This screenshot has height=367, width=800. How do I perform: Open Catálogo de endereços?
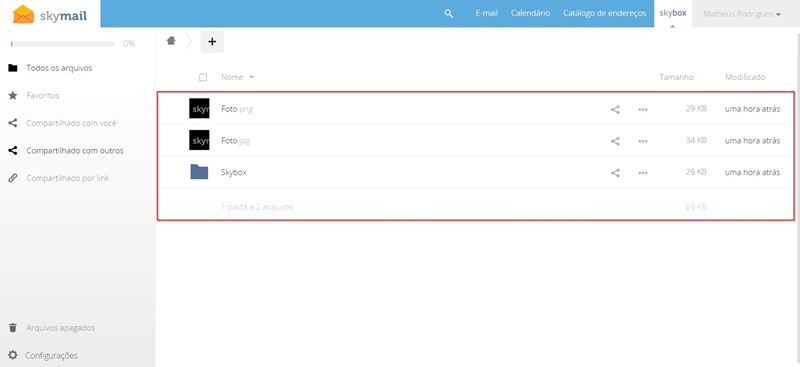605,13
